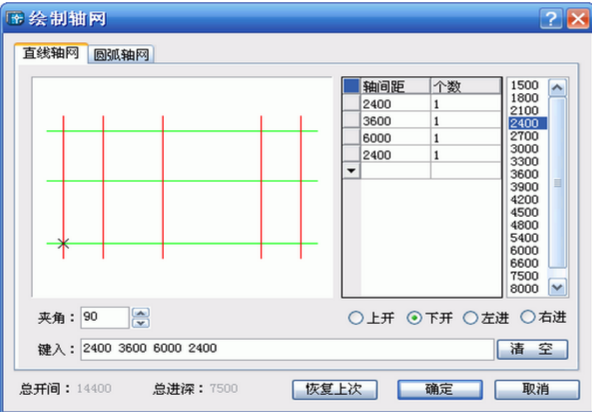Switch to the 圆弧轴网 tab
This screenshot has width=592, height=412.
(x=121, y=55)
